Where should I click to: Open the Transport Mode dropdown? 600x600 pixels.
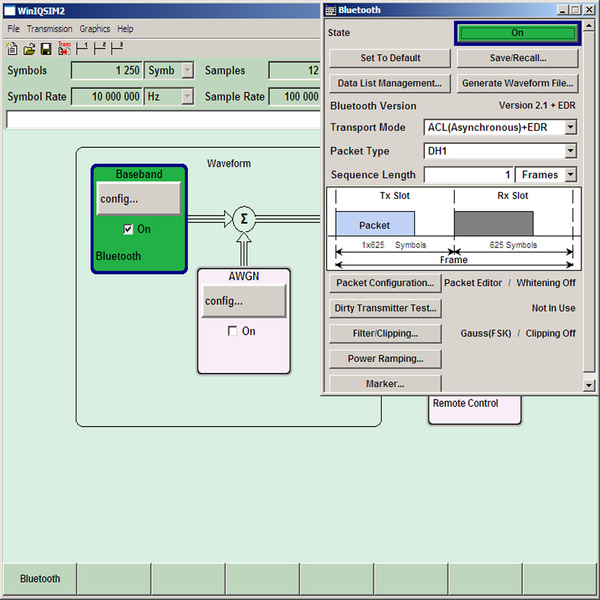coord(570,127)
